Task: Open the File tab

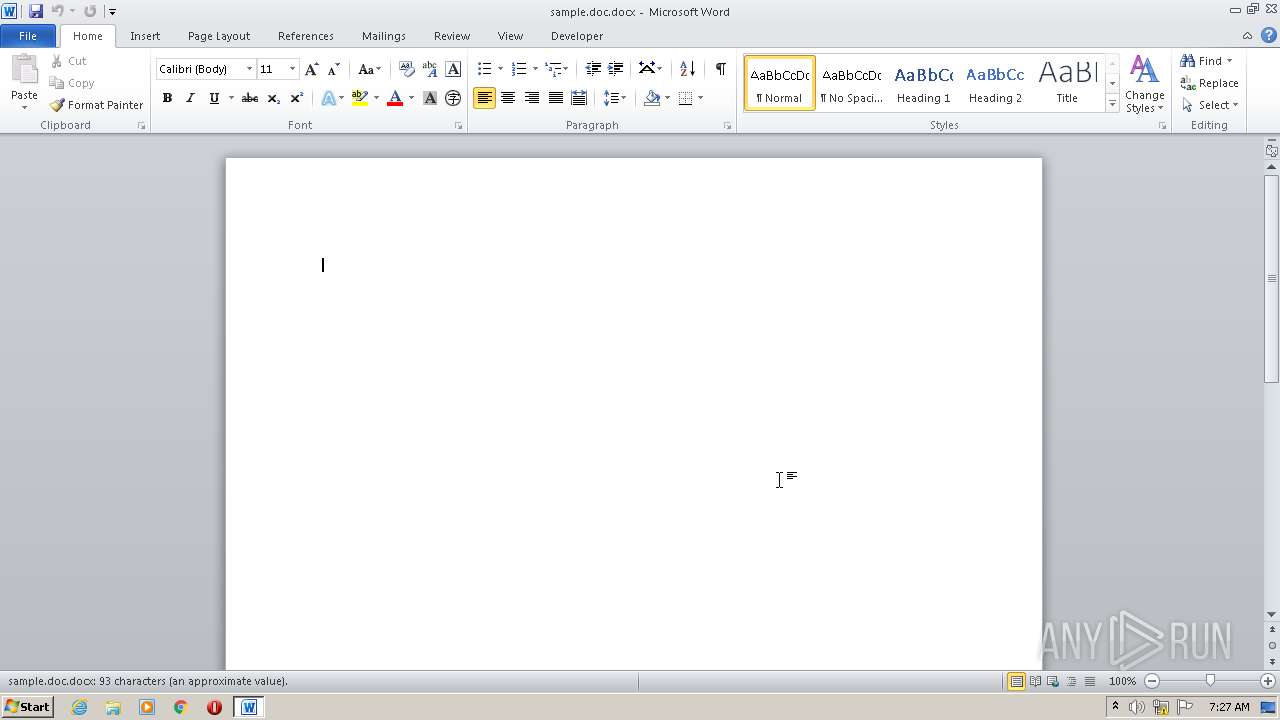Action: pyautogui.click(x=28, y=36)
